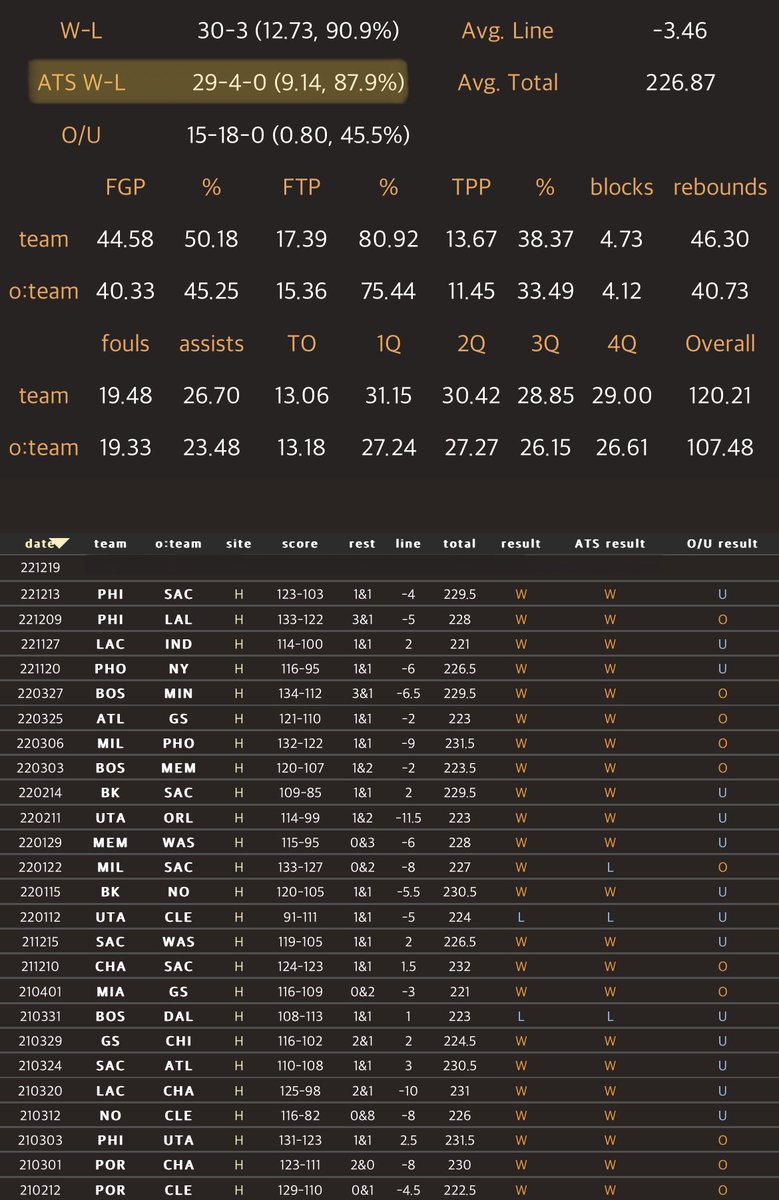Viewport: 779px width, 1200px height.
Task: Sort by O/U result column header
Action: click(x=722, y=544)
